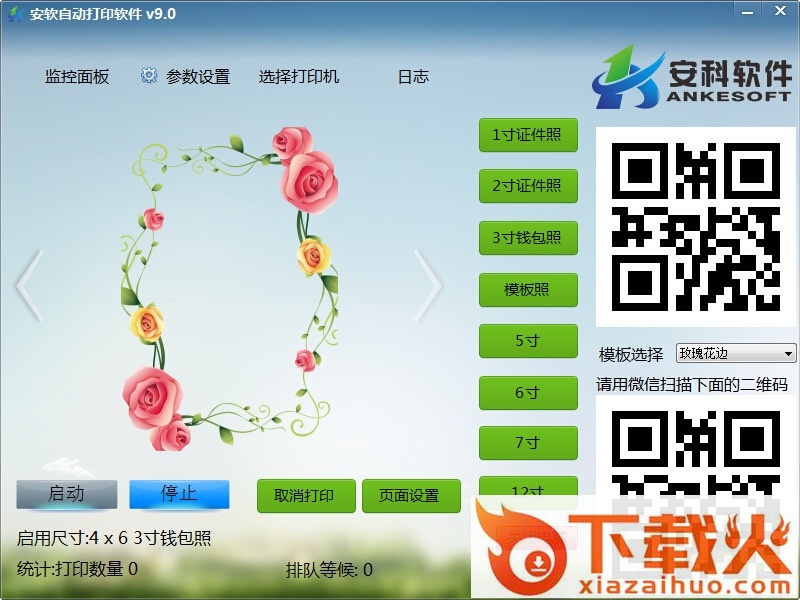Screen dimensions: 800x600
Task: Open the 日志 tab
Action: coord(413,77)
